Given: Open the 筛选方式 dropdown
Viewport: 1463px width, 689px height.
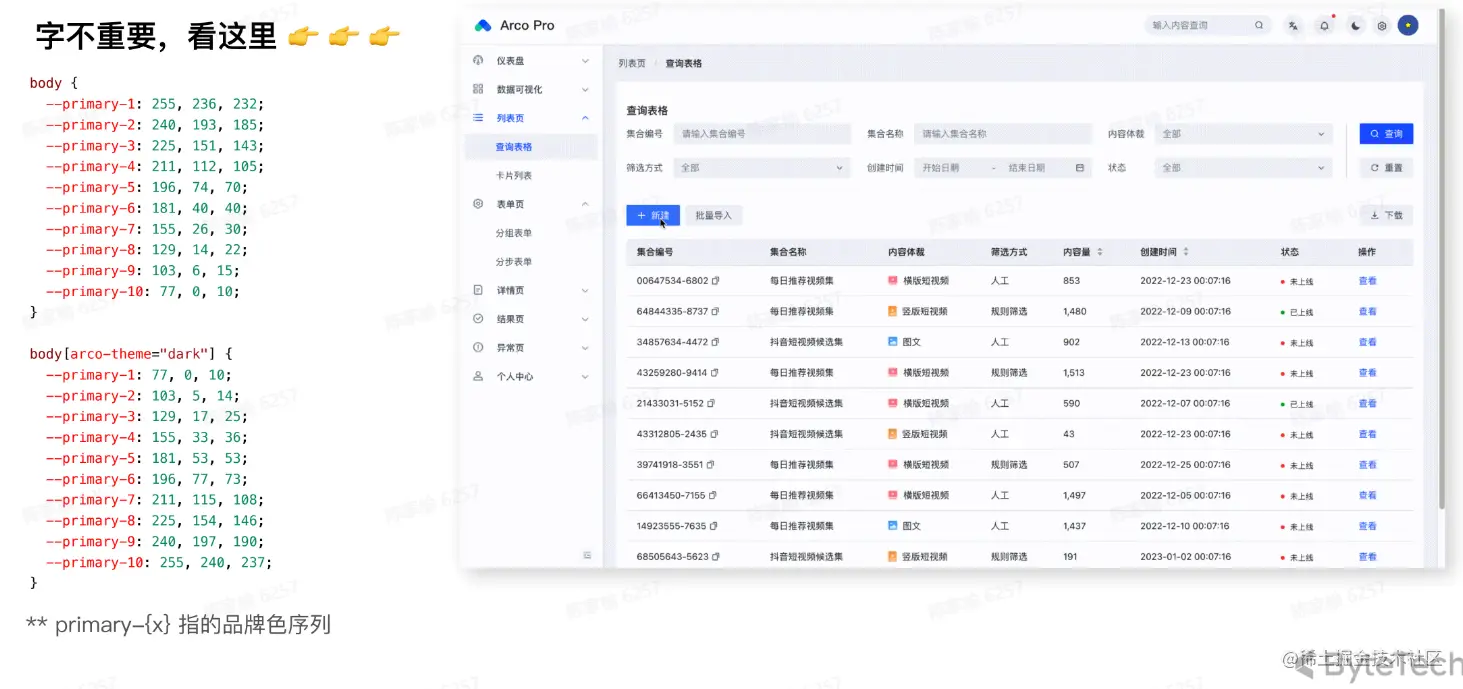Looking at the screenshot, I should click(x=762, y=168).
